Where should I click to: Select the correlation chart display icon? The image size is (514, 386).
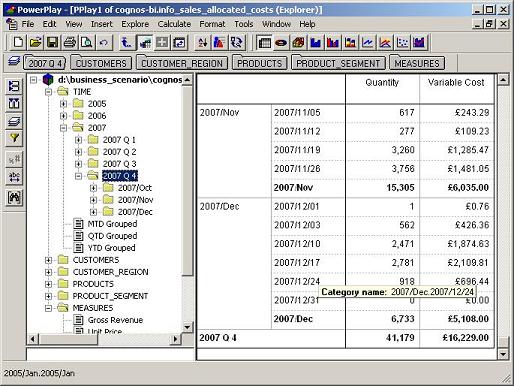click(420, 42)
